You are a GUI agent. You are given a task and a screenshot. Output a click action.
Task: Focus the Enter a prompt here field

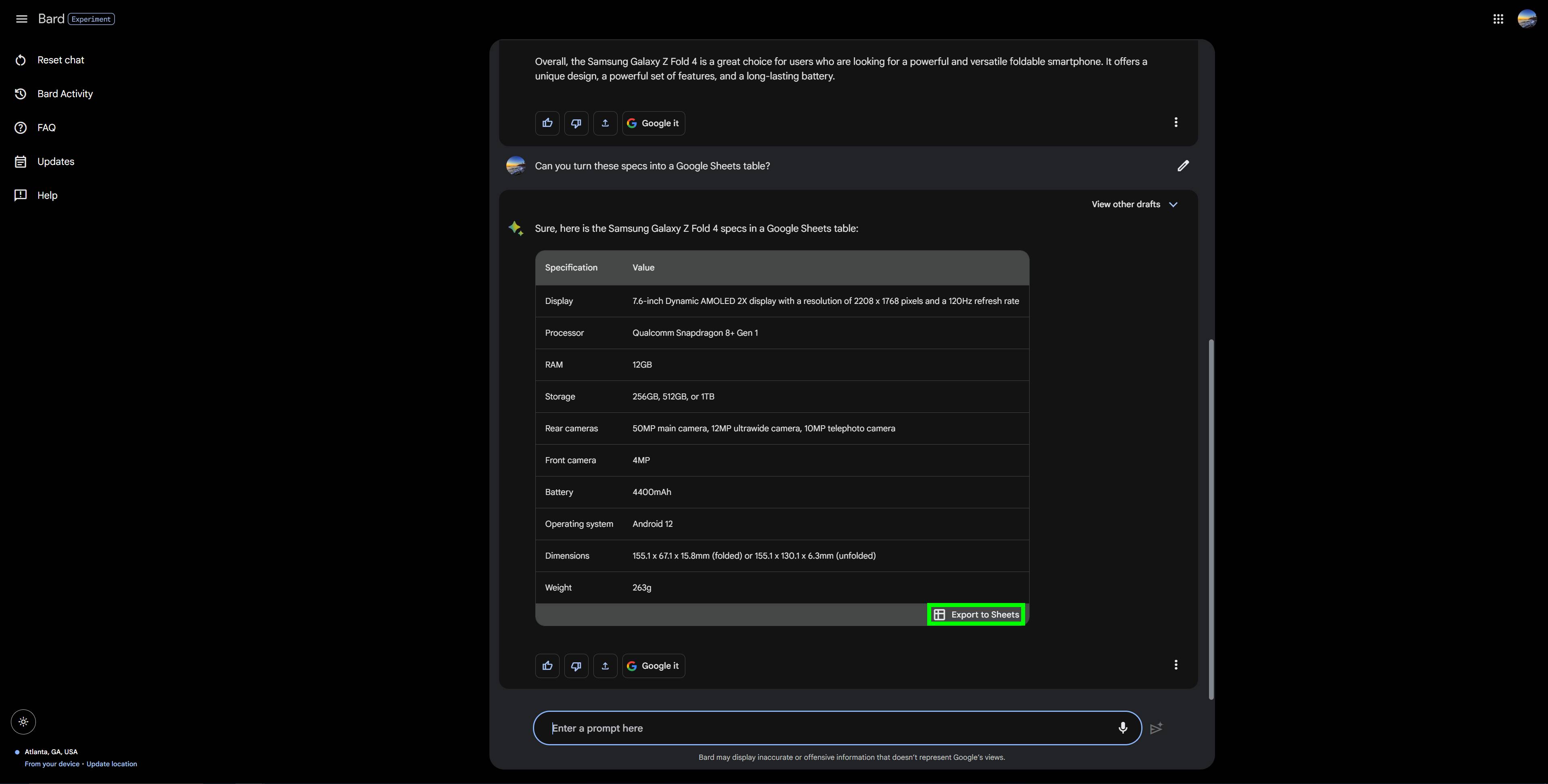pyautogui.click(x=837, y=728)
